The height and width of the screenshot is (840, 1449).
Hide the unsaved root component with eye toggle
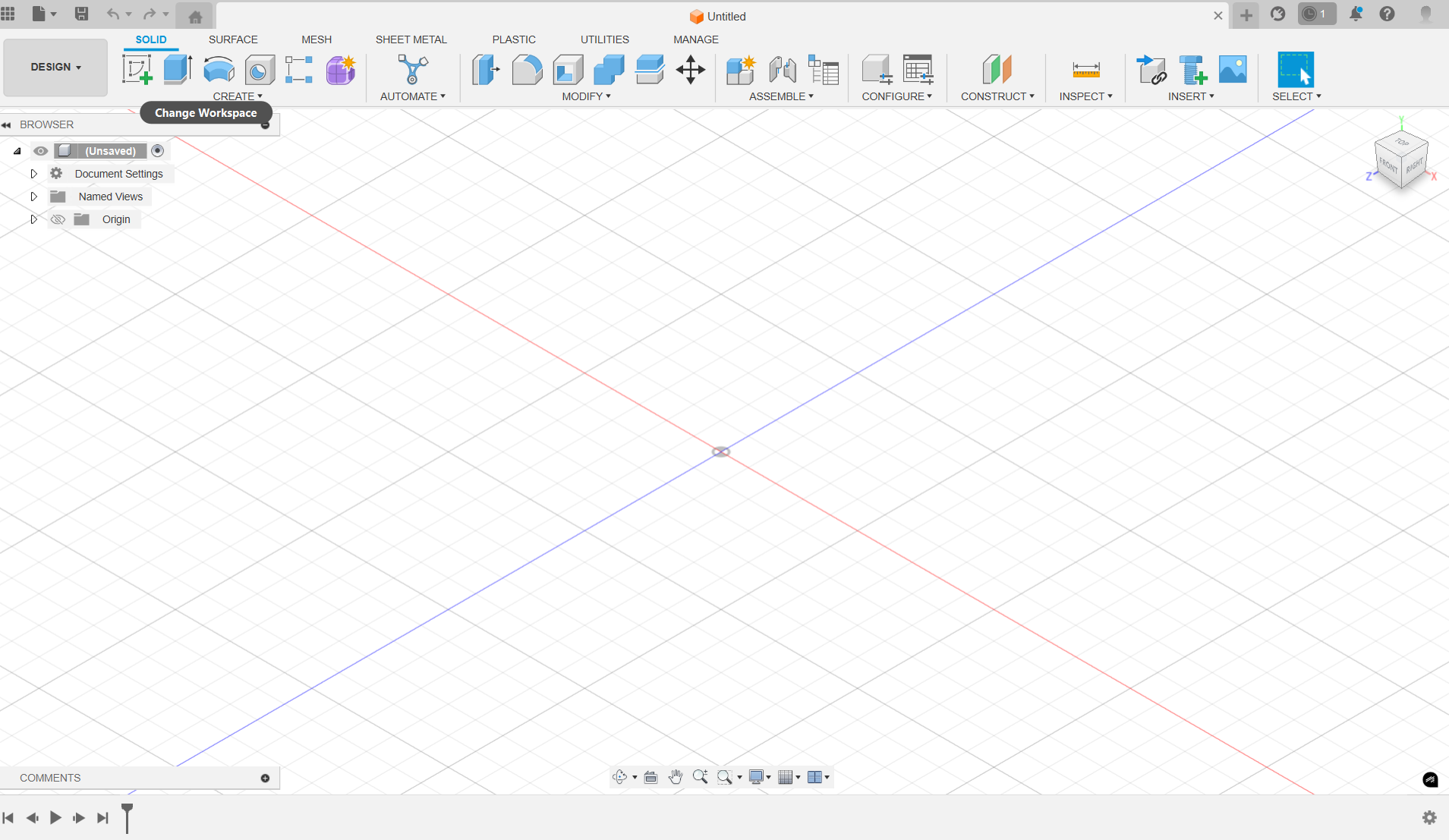(40, 150)
